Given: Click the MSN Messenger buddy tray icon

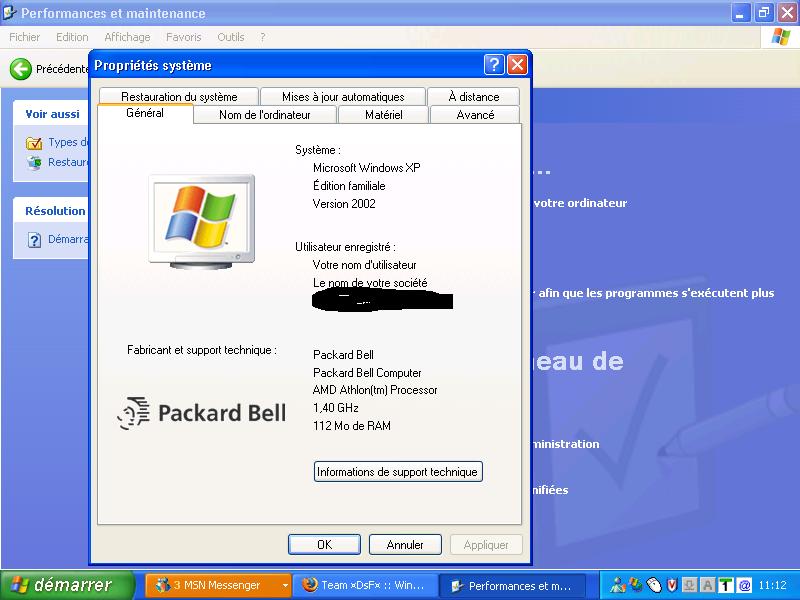Looking at the screenshot, I should coord(618,585).
